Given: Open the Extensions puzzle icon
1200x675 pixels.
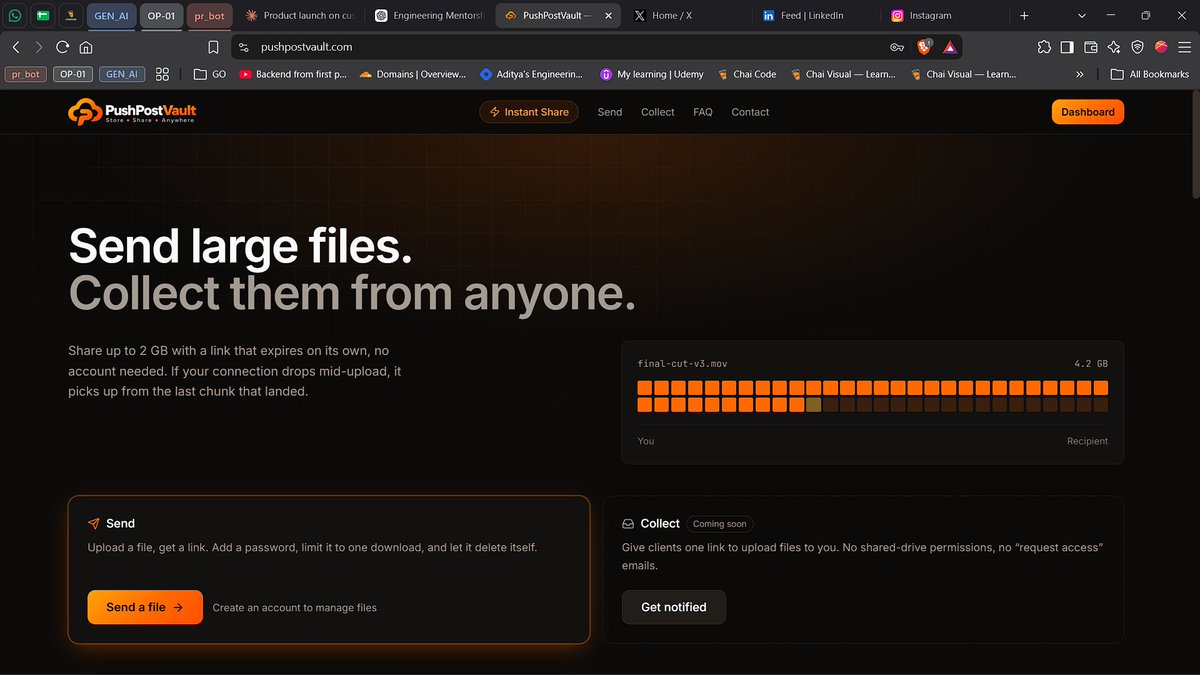Looking at the screenshot, I should coord(1044,47).
